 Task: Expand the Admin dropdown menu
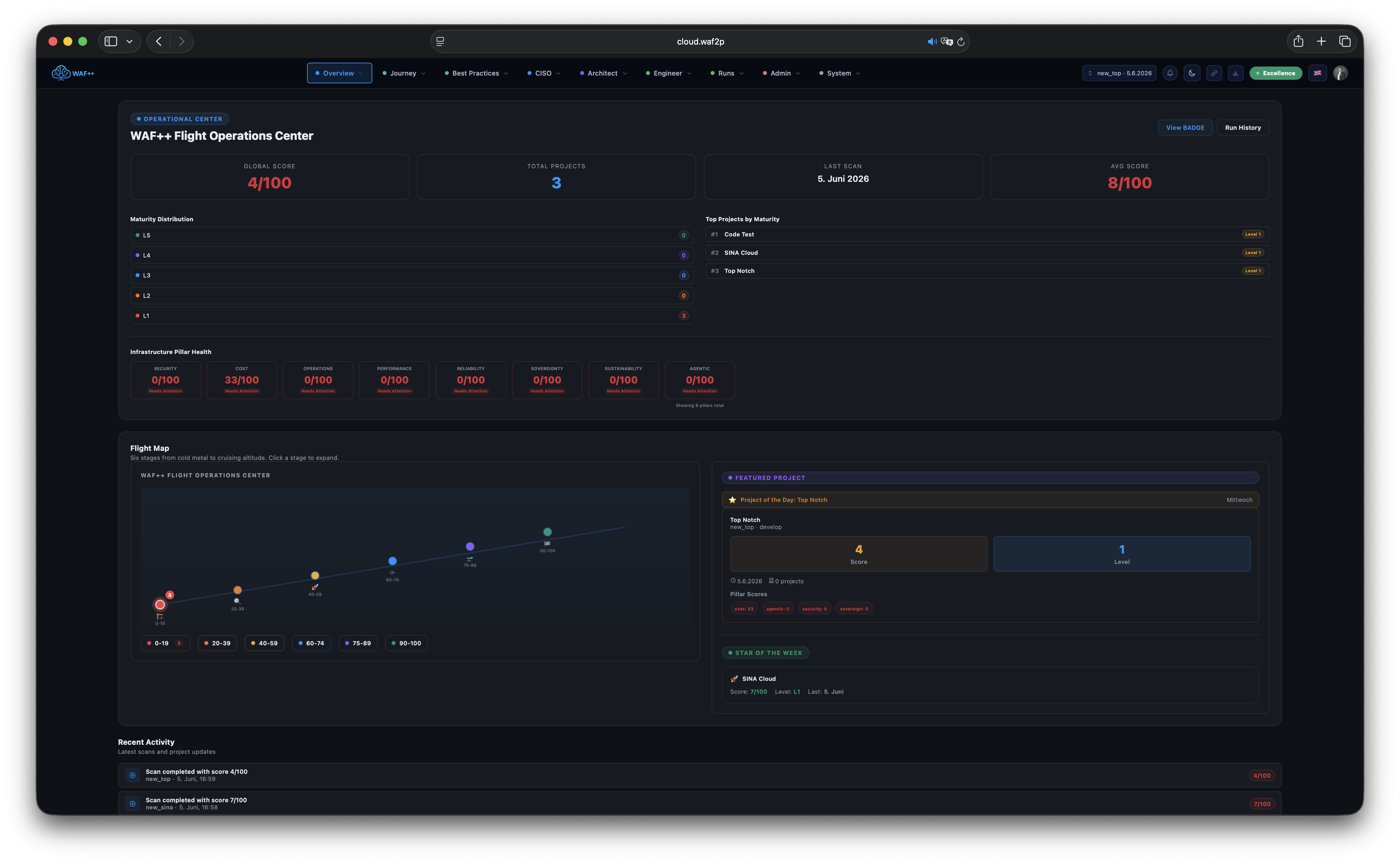[x=782, y=73]
